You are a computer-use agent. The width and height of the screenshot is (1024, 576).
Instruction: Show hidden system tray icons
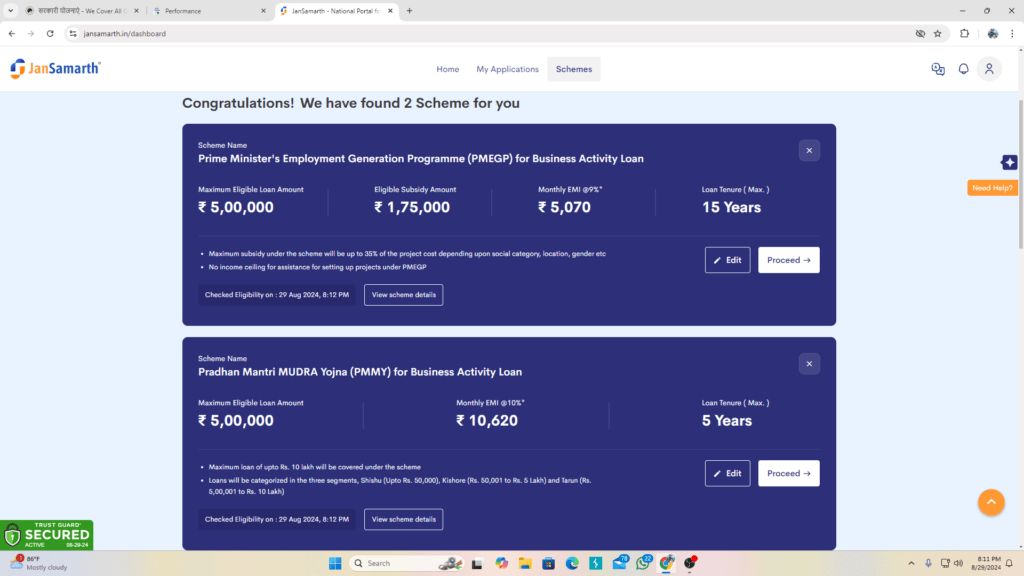point(911,563)
